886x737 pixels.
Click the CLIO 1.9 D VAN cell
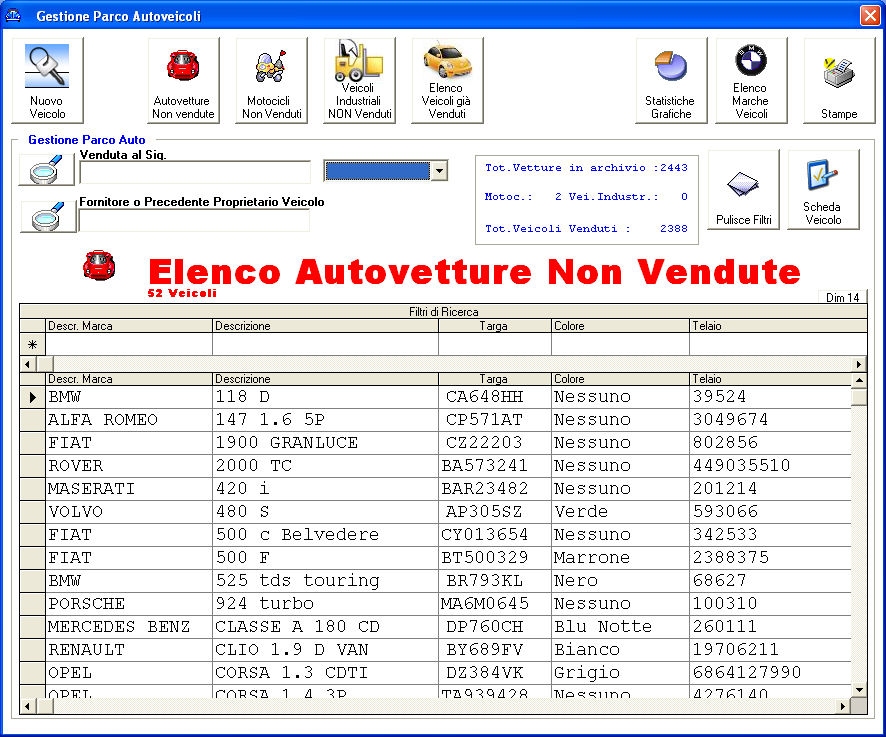[325, 651]
